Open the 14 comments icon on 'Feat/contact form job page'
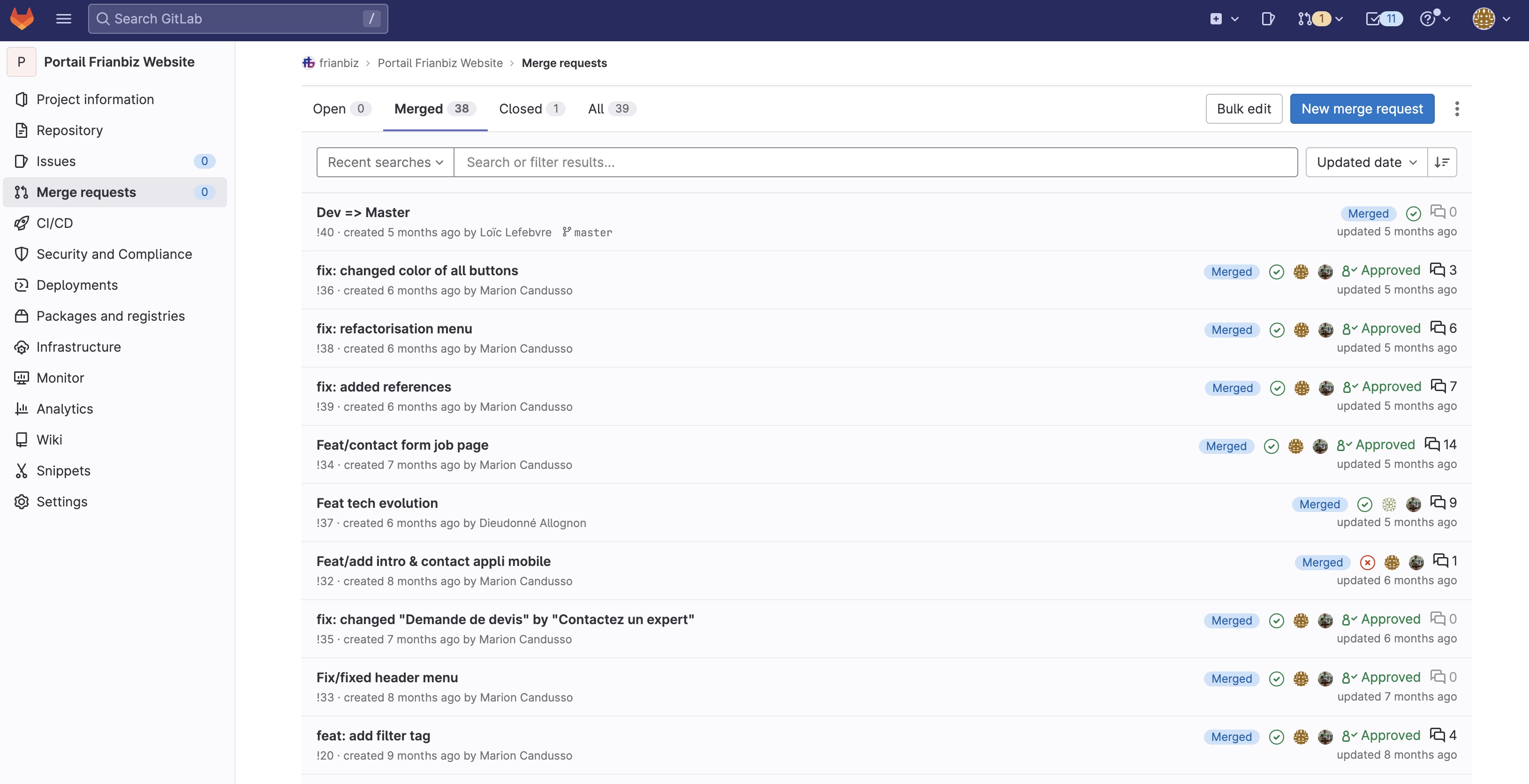The height and width of the screenshot is (784, 1529). pos(1432,445)
